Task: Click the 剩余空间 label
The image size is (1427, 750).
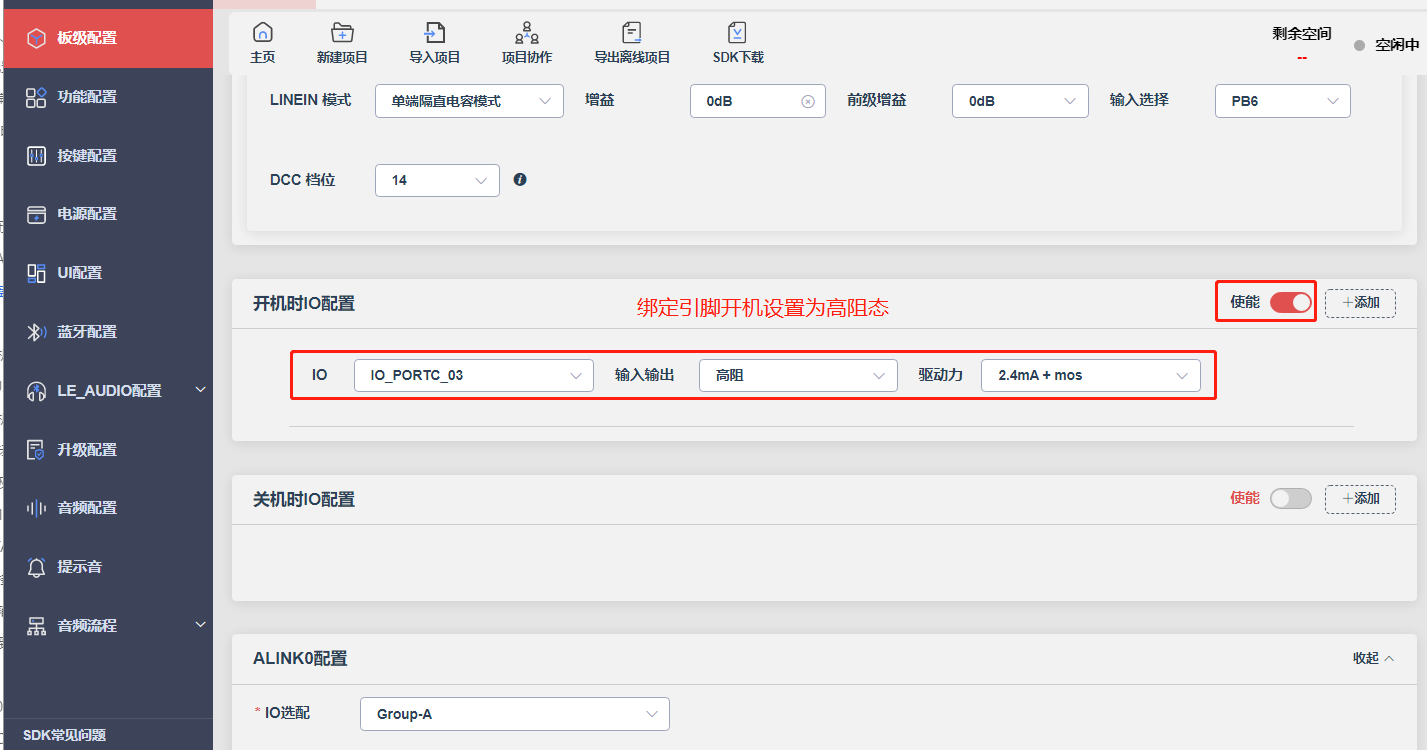Action: pyautogui.click(x=1302, y=33)
